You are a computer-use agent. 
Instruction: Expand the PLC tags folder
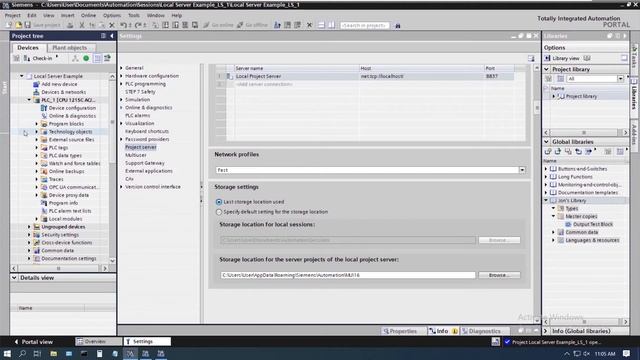[x=36, y=147]
